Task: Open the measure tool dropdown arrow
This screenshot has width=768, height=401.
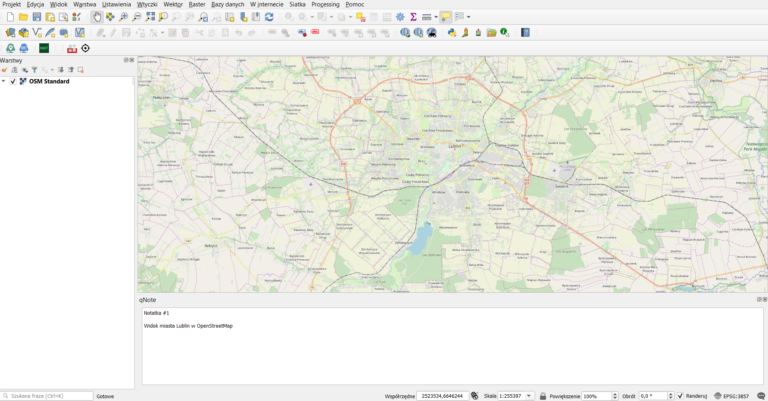Action: (436, 17)
